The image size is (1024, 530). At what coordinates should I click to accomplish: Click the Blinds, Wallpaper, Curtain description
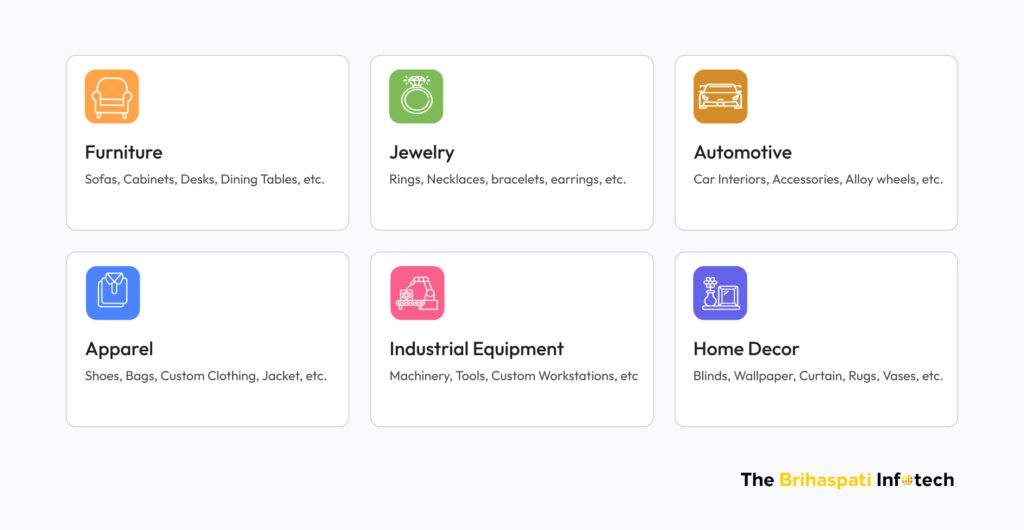[x=818, y=376]
